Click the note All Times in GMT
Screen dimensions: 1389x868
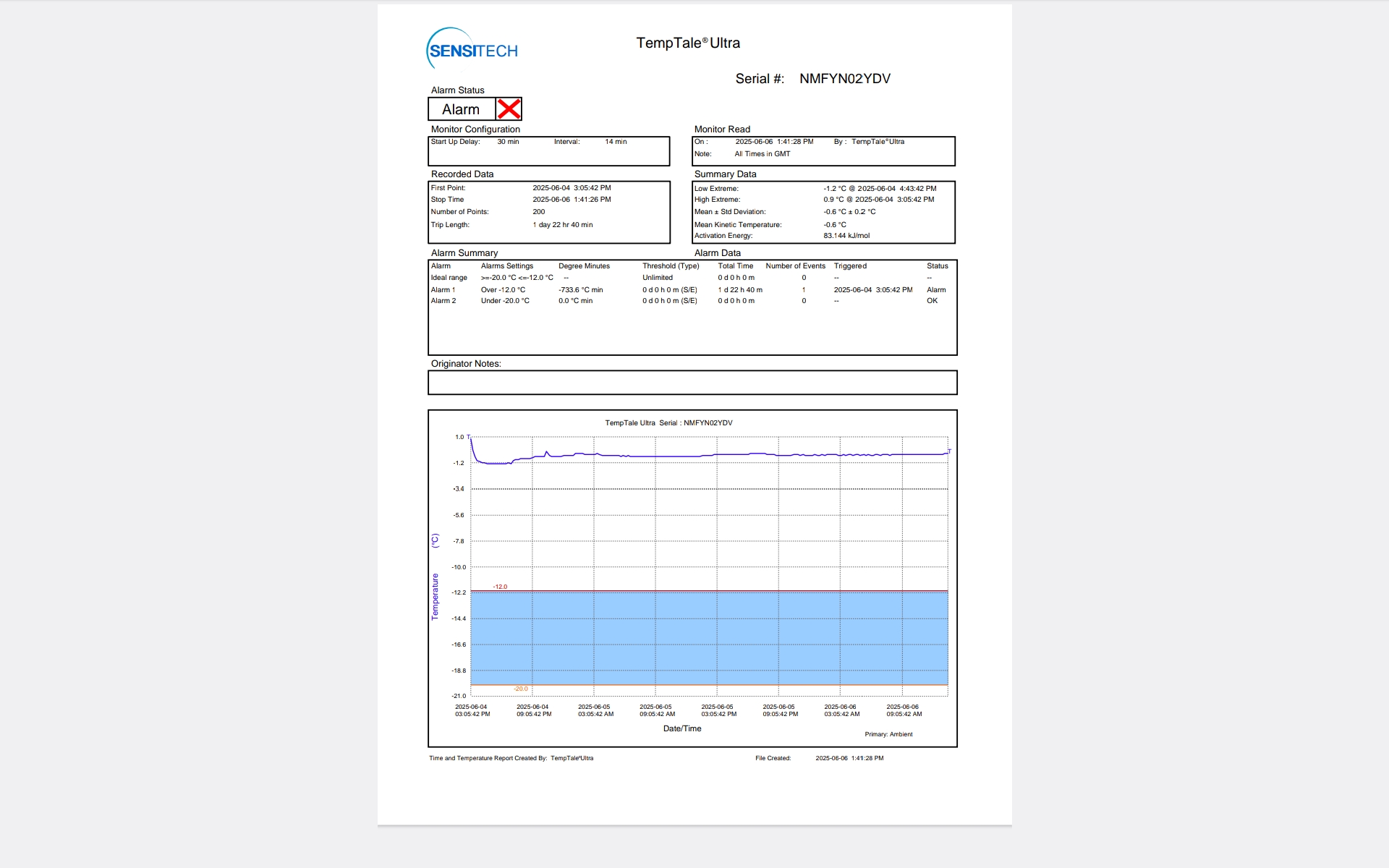(x=763, y=154)
